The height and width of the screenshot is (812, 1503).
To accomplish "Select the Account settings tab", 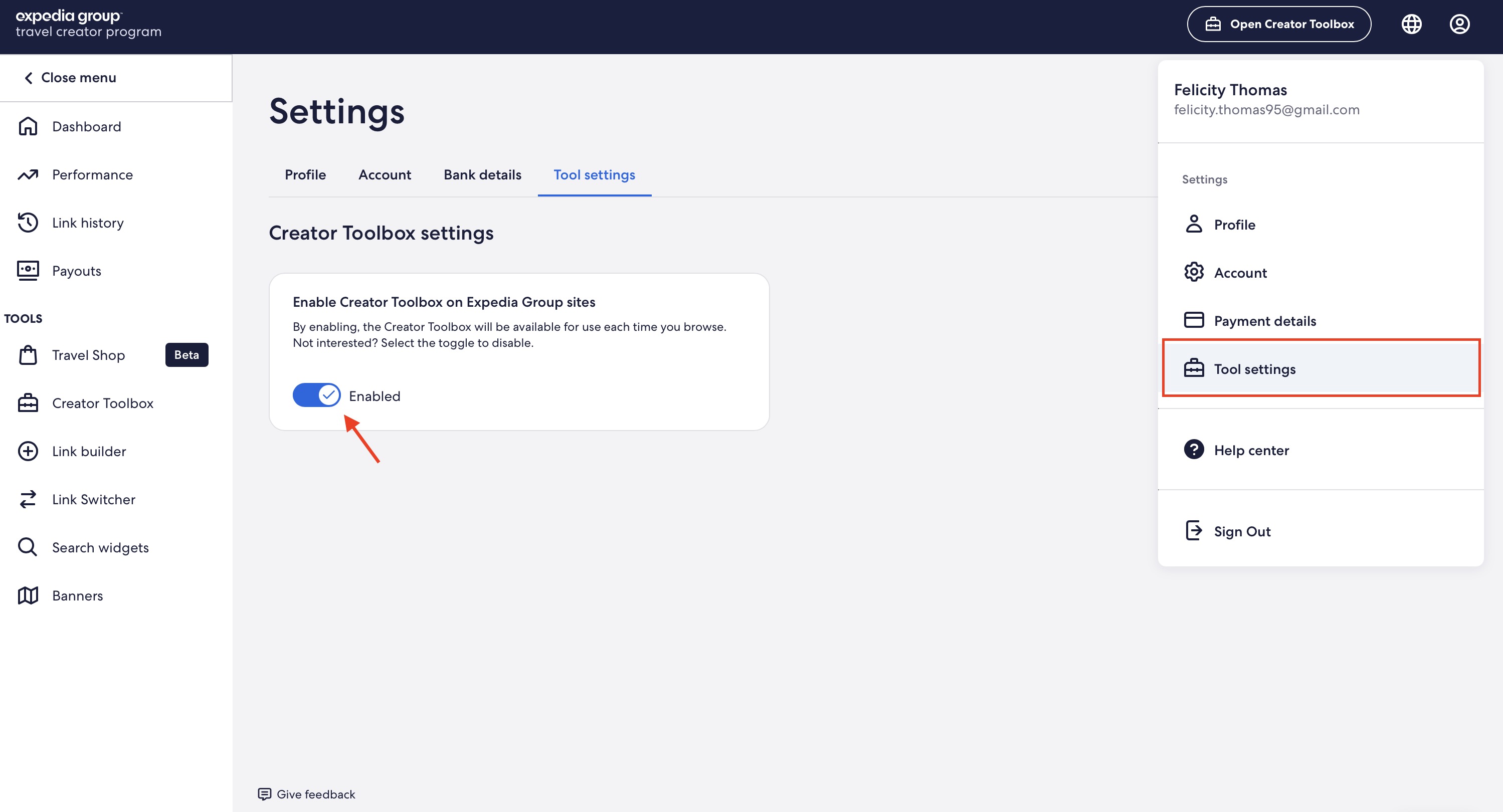I will (385, 174).
